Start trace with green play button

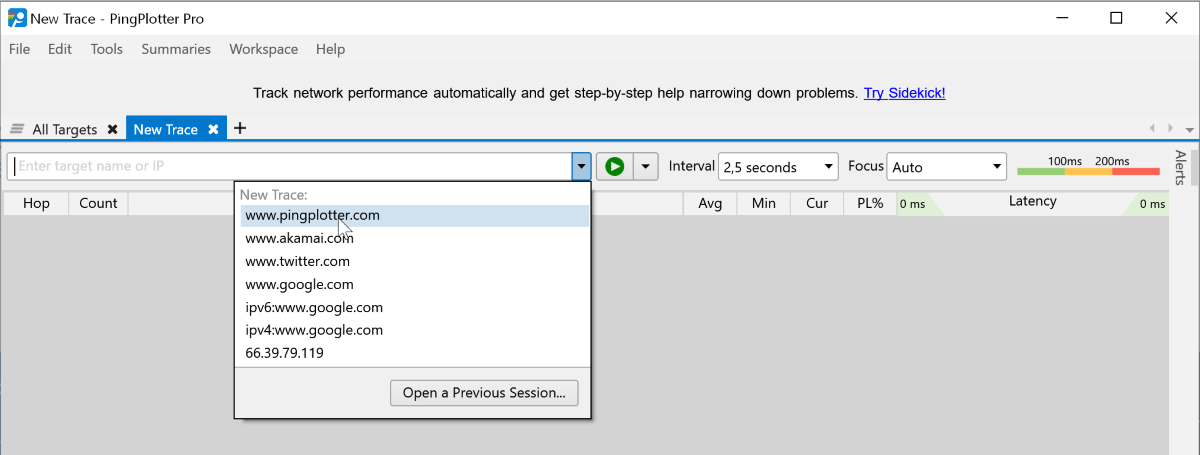(x=615, y=167)
